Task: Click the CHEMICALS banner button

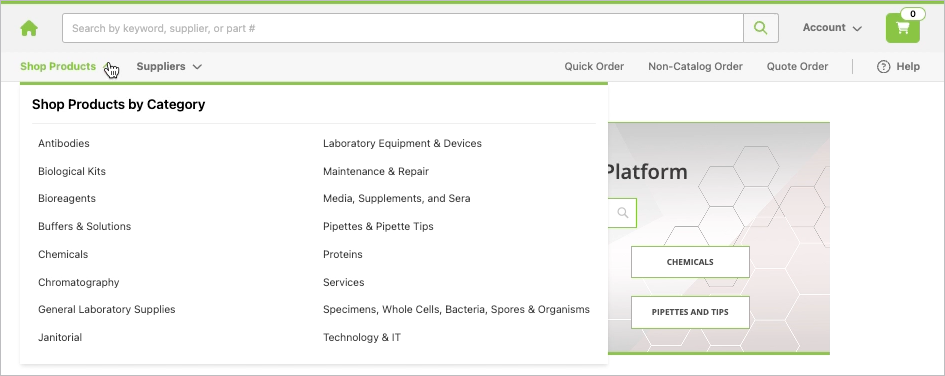Action: tap(690, 262)
